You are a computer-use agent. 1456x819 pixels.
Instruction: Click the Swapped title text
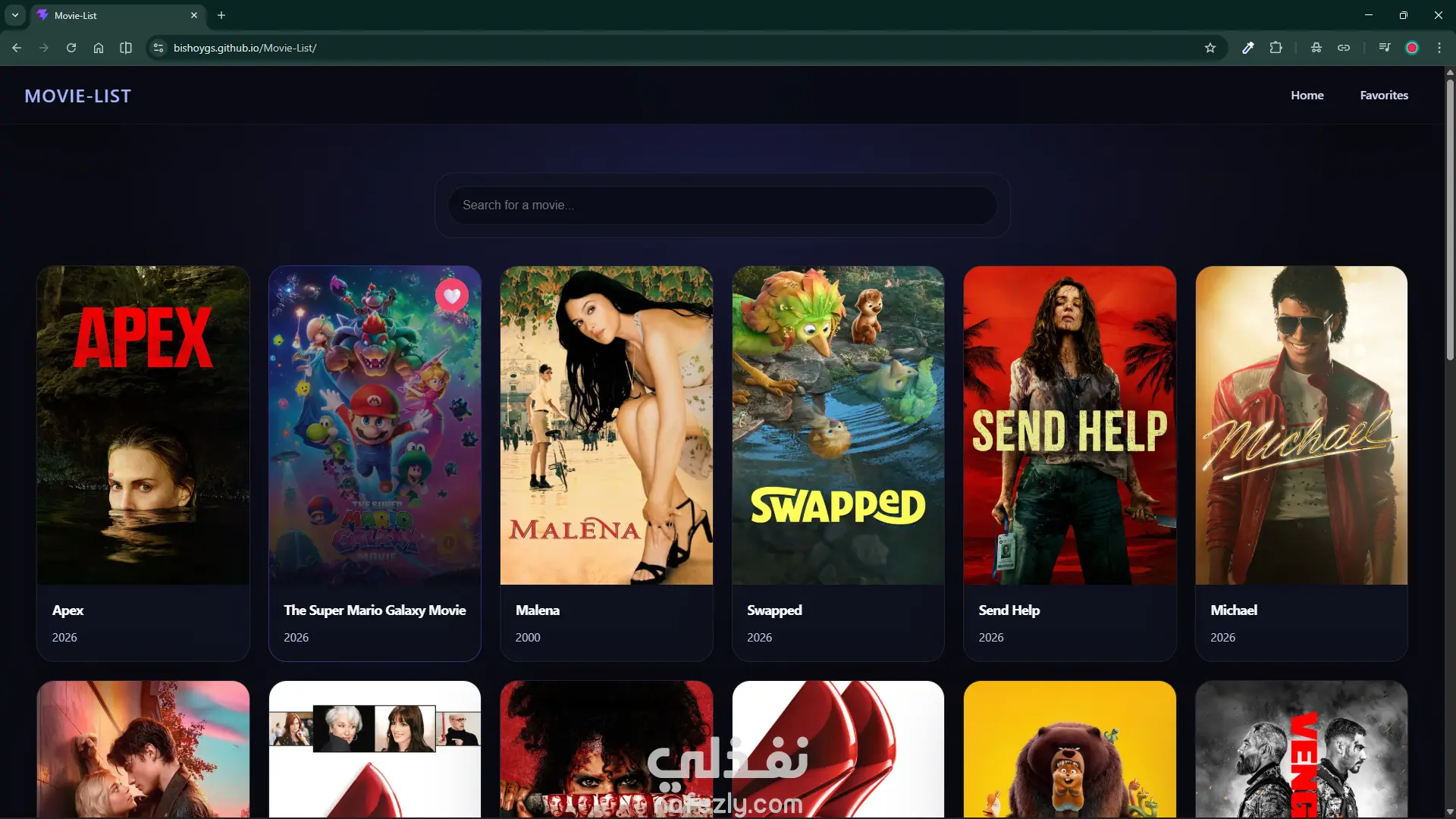click(x=774, y=610)
